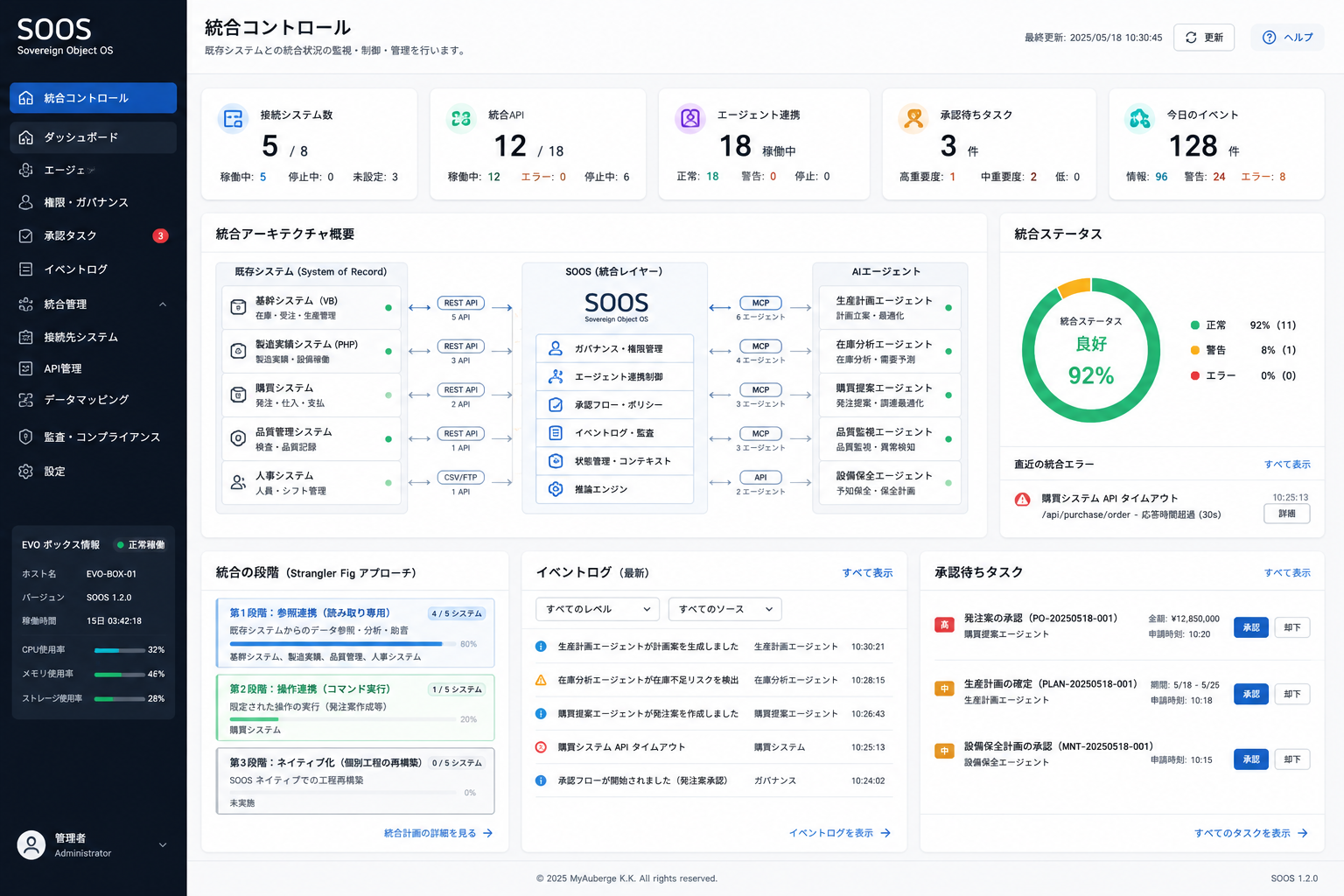Viewport: 1344px width, 896px height.
Task: Approve the 発注案の承認 PO-20250518-001 task
Action: coord(1250,627)
